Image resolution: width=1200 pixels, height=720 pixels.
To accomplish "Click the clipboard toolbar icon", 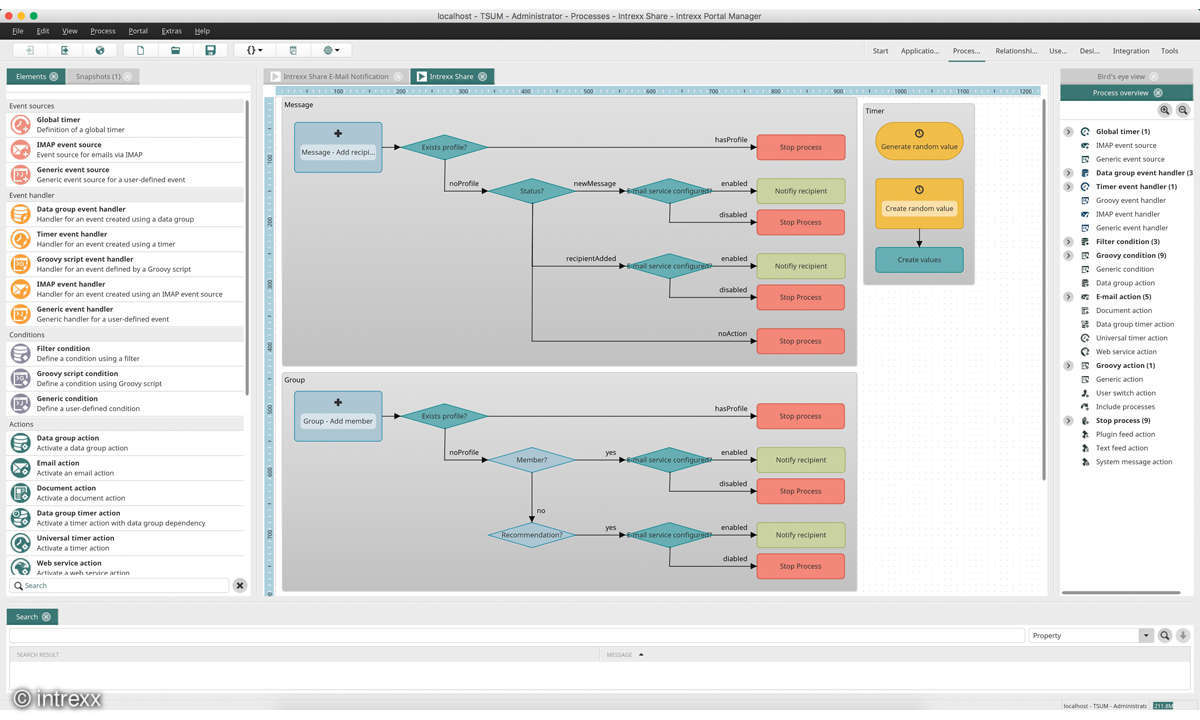I will 292,50.
